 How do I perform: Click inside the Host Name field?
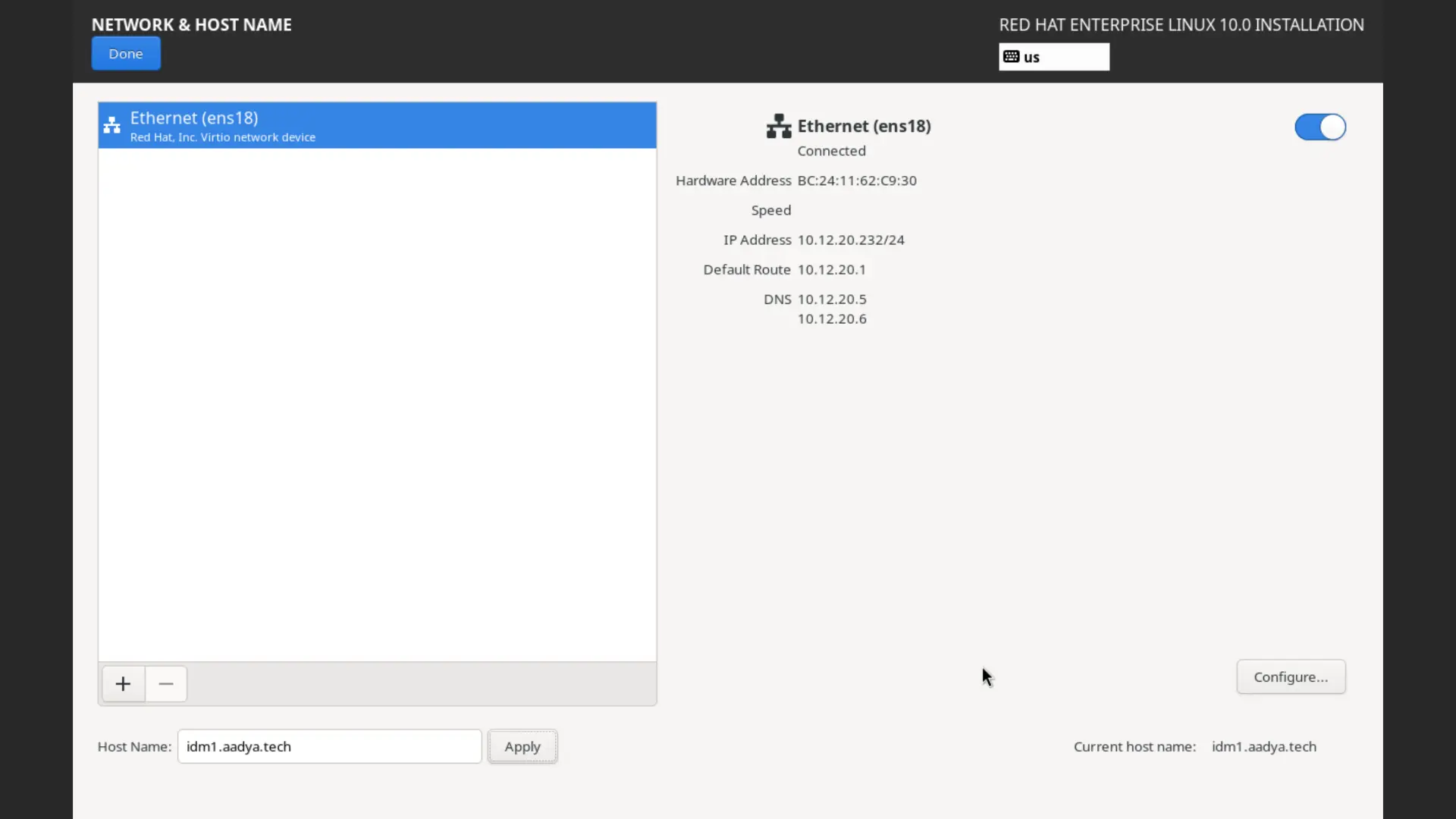[329, 746]
